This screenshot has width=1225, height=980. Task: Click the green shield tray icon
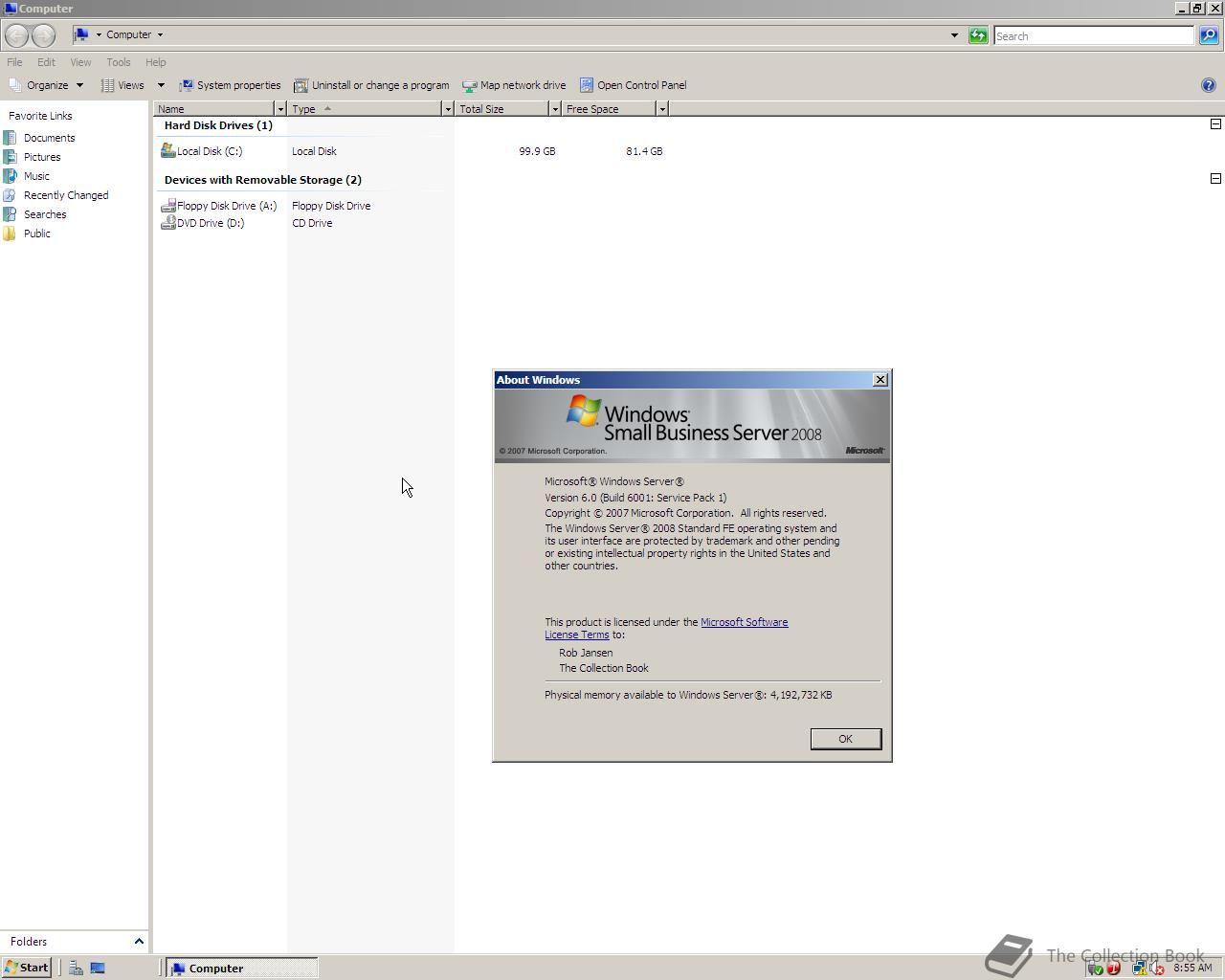(x=1096, y=969)
